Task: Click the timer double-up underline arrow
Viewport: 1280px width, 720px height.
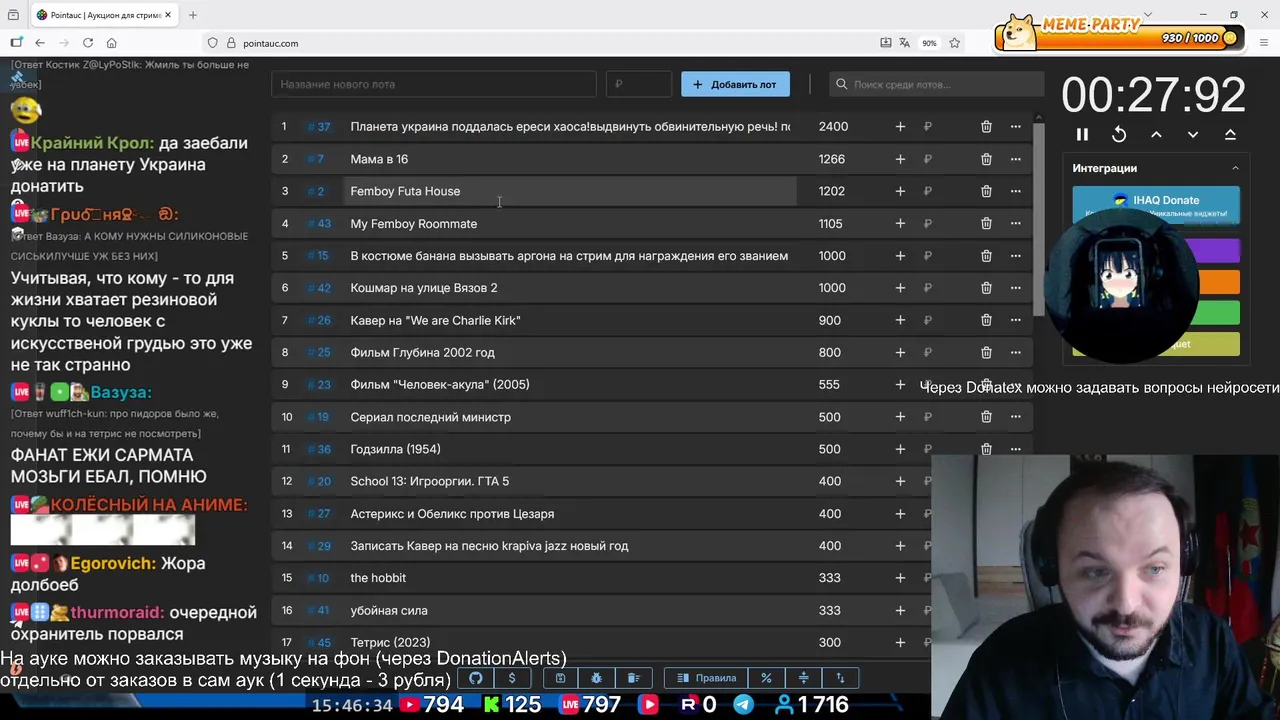Action: [1230, 134]
